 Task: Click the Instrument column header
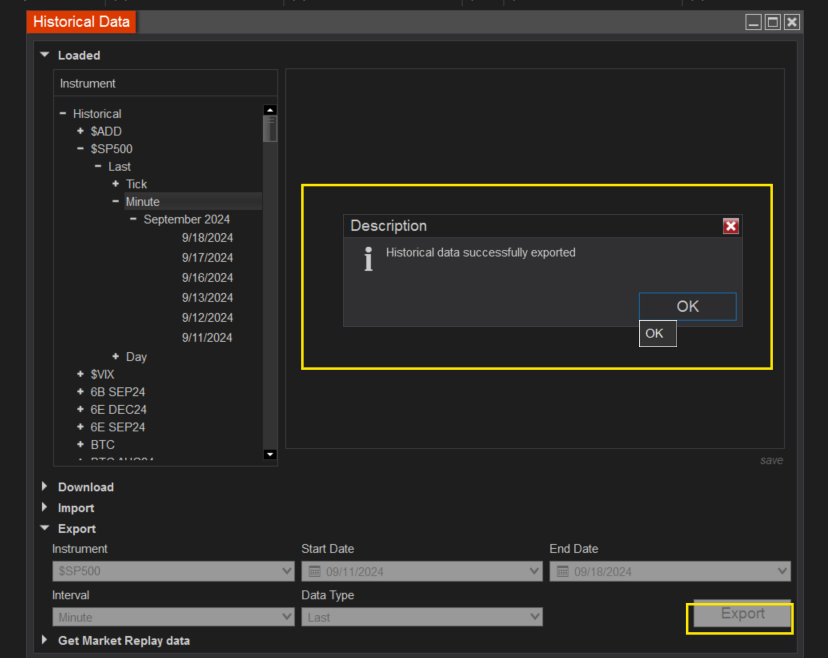165,83
